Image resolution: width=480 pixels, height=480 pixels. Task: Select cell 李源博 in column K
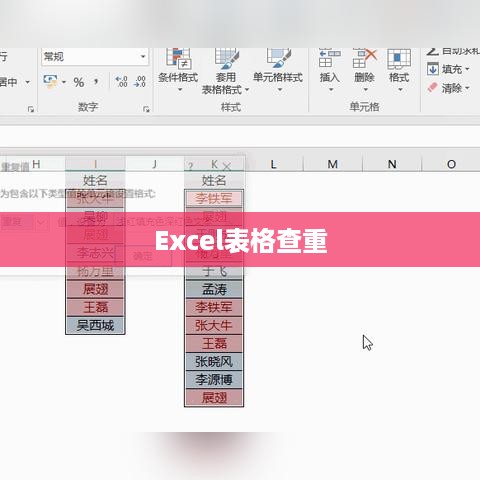click(x=214, y=379)
